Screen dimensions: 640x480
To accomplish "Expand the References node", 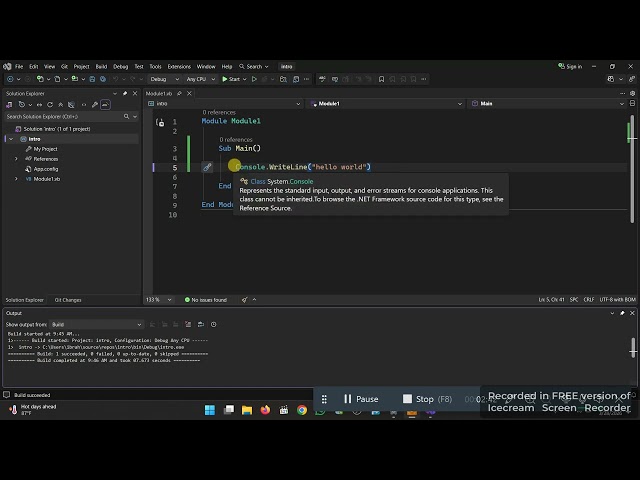I will click(x=16, y=159).
